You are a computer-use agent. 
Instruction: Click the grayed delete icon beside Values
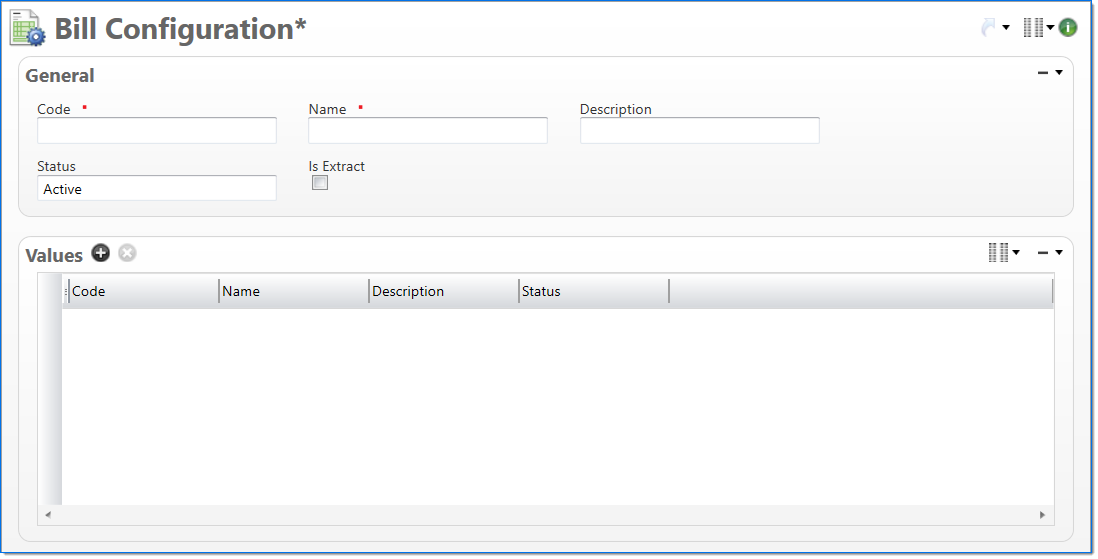tap(127, 253)
